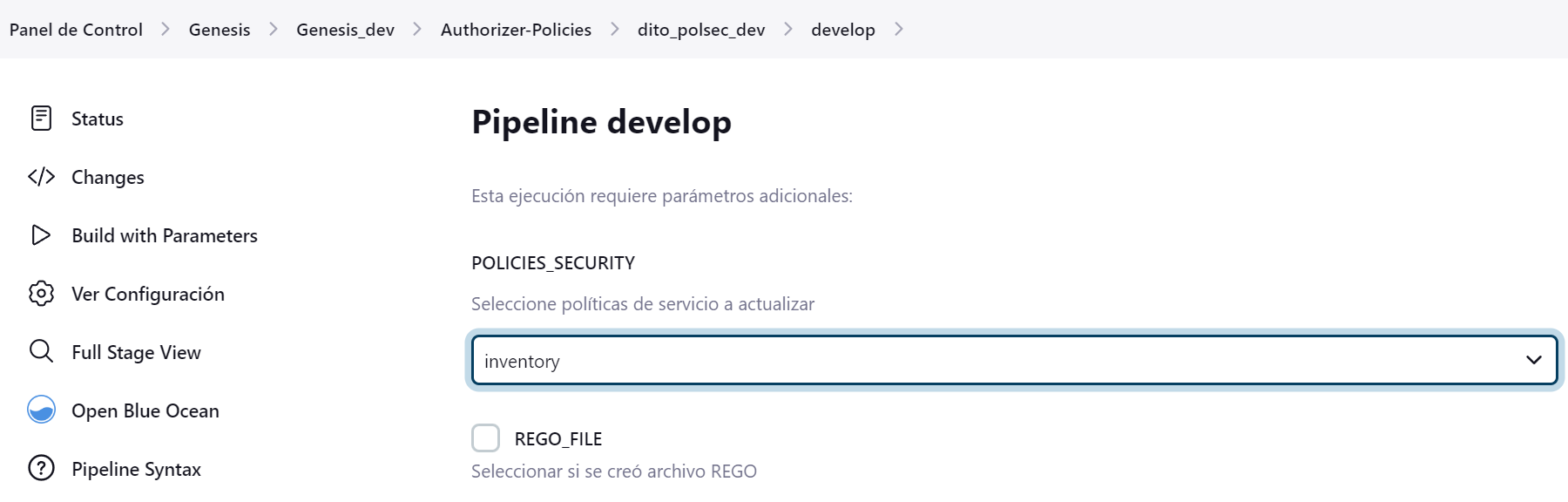Viewport: 1568px width, 502px height.
Task: Open the Genesis_dev breadcrumb
Action: pos(345,30)
